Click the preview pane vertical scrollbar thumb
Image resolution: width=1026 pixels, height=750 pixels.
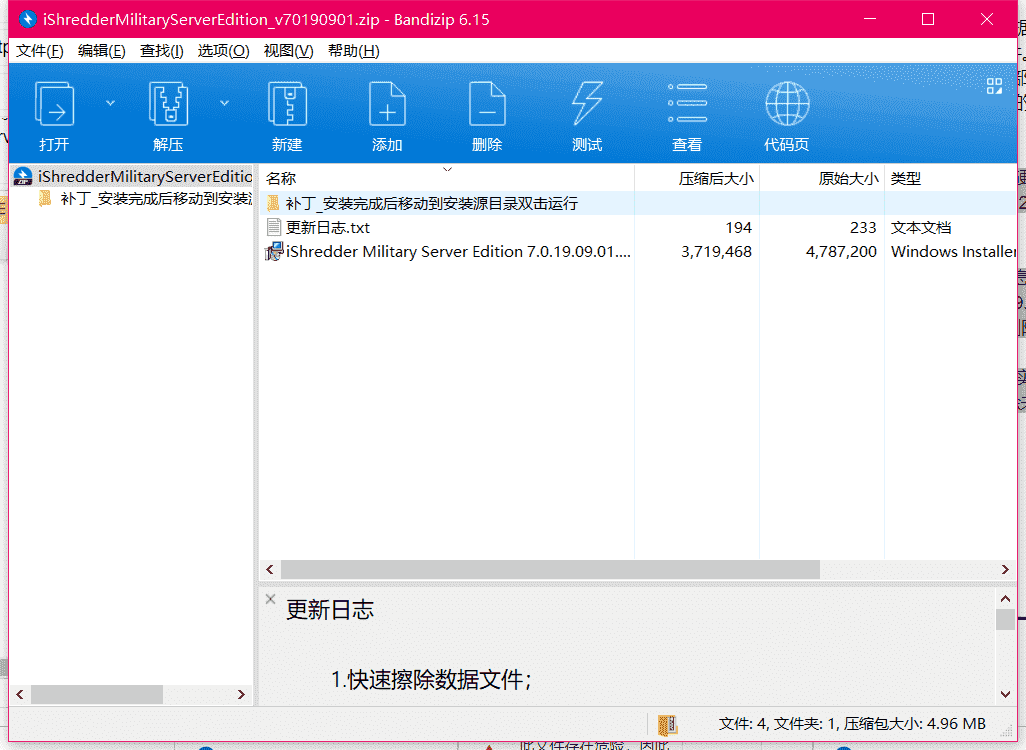coord(1006,619)
